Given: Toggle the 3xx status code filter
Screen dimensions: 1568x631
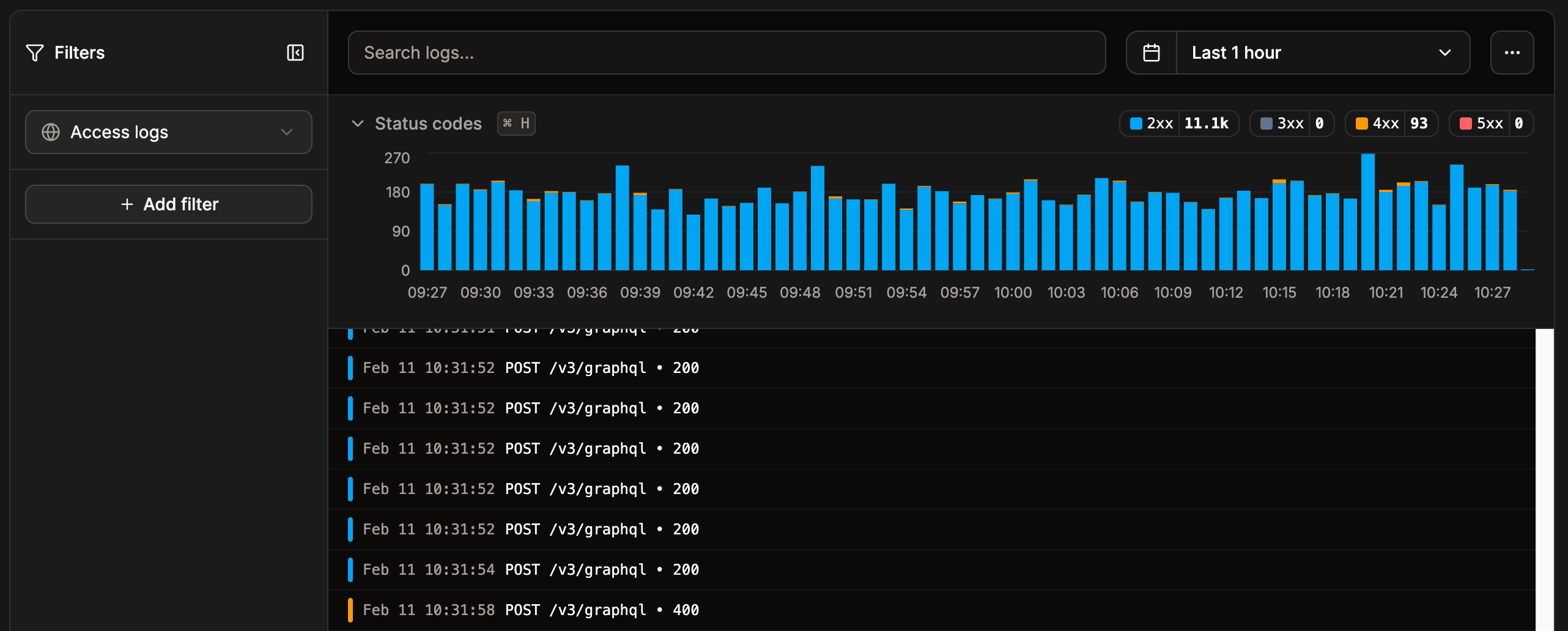Looking at the screenshot, I should click(1291, 123).
